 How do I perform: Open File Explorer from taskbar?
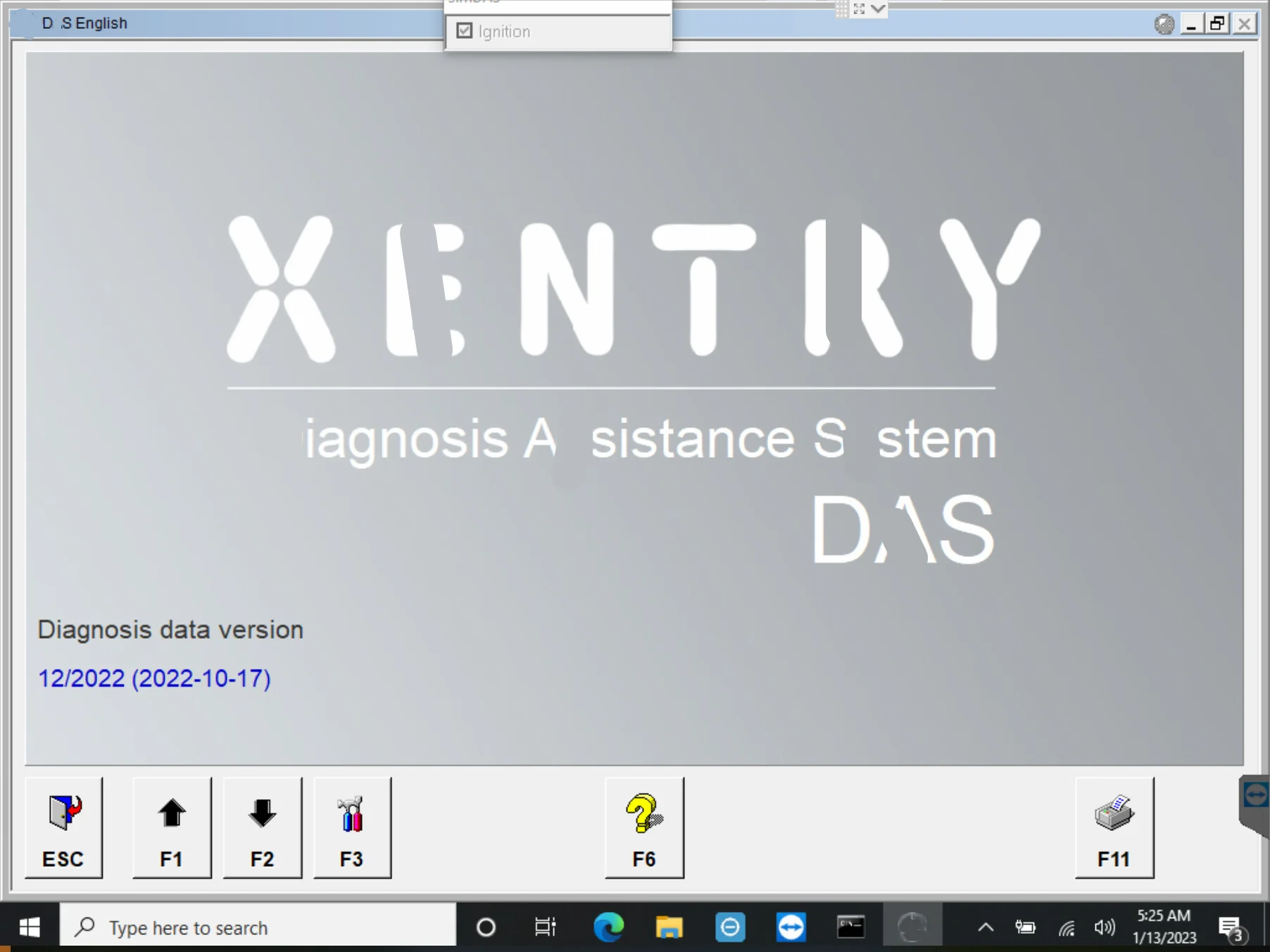[669, 927]
